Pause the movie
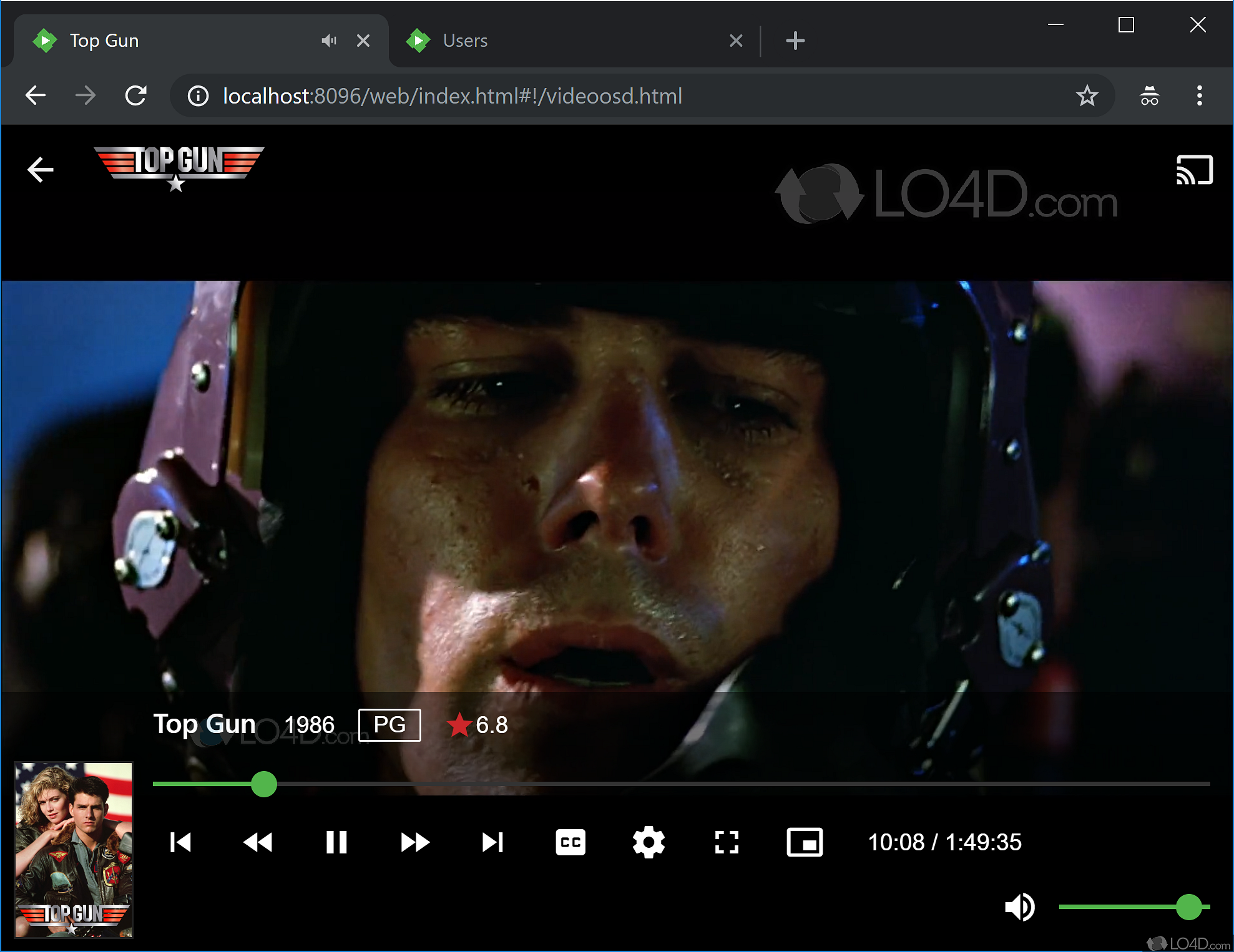Screen dimensions: 1234x952 click(336, 842)
